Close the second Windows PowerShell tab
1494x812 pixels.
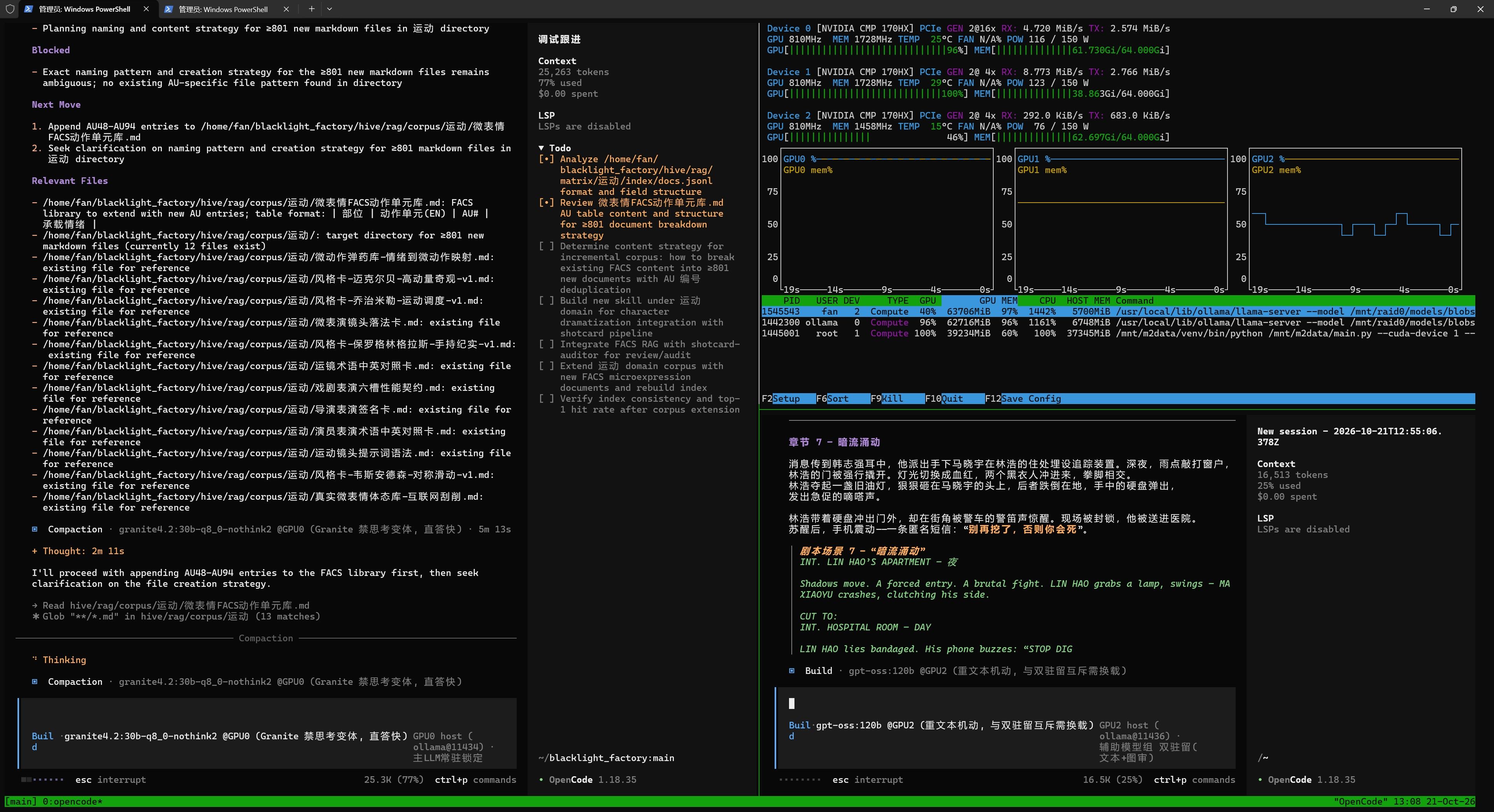click(286, 9)
